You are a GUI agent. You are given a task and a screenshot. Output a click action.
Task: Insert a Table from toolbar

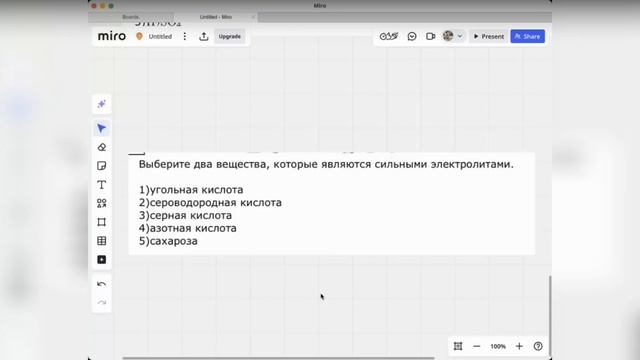point(102,241)
